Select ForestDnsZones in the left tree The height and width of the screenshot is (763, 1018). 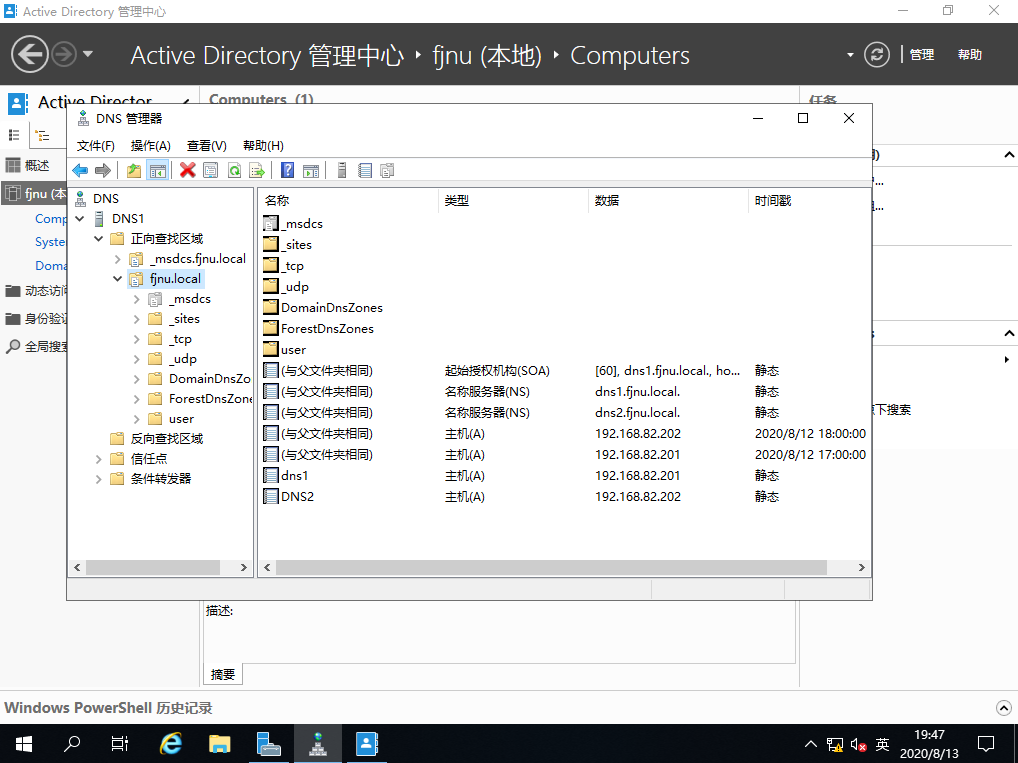(211, 399)
